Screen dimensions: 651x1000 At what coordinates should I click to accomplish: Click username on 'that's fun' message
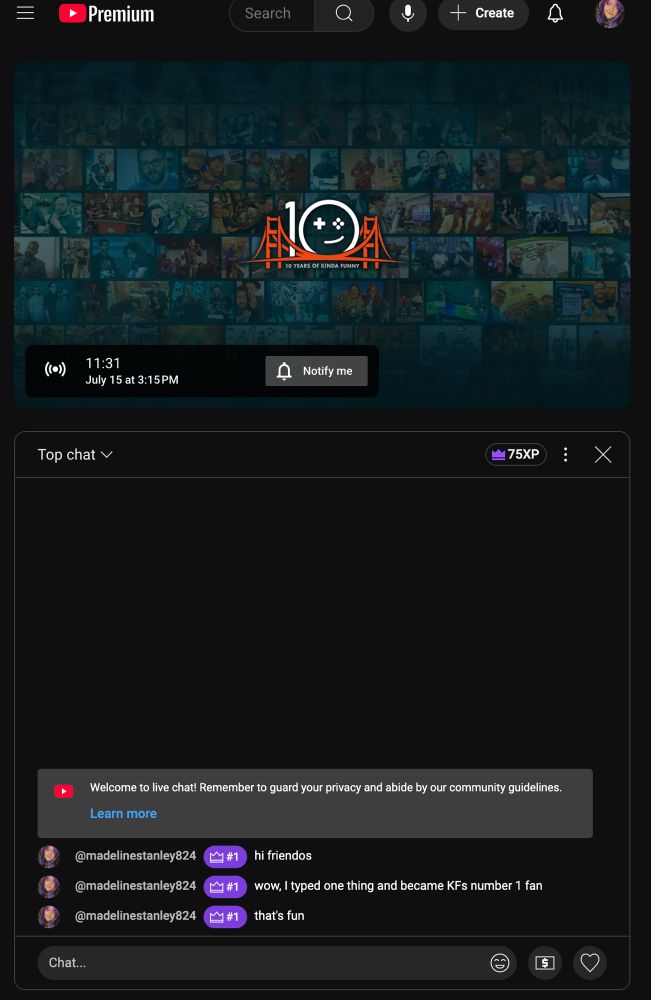click(136, 916)
